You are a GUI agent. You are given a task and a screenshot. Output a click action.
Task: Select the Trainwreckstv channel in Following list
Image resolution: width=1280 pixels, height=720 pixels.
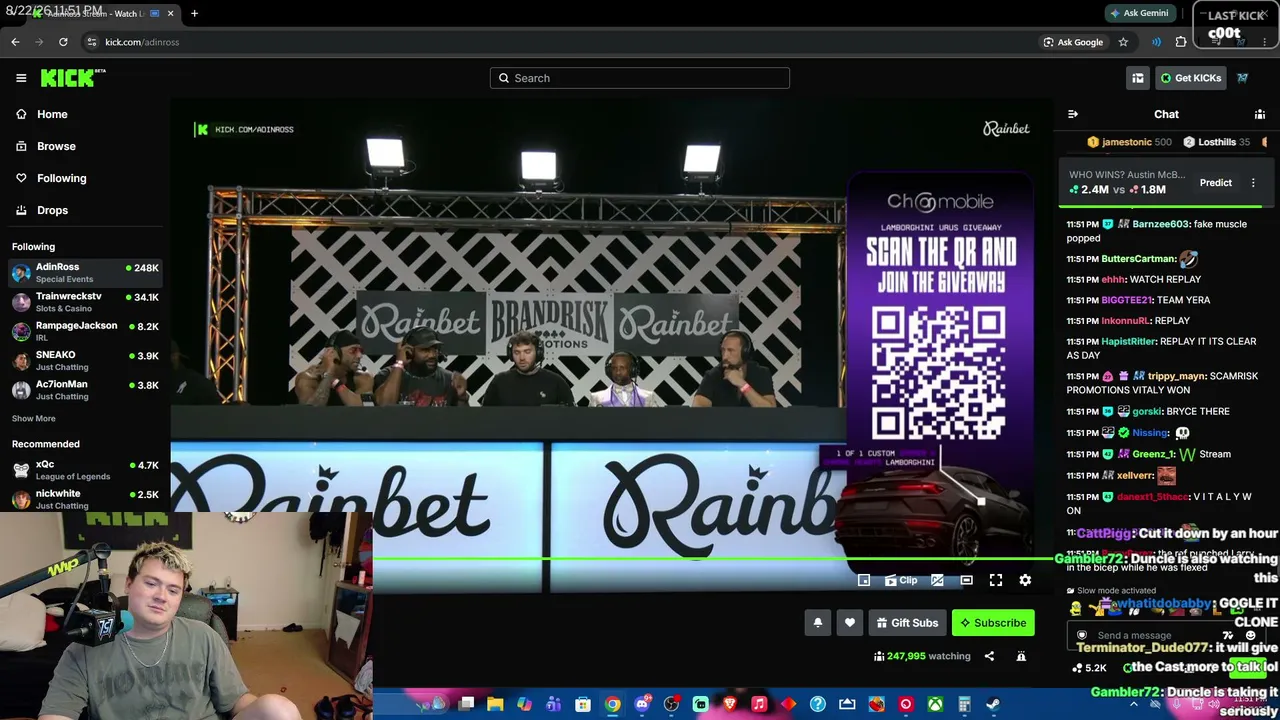[85, 302]
